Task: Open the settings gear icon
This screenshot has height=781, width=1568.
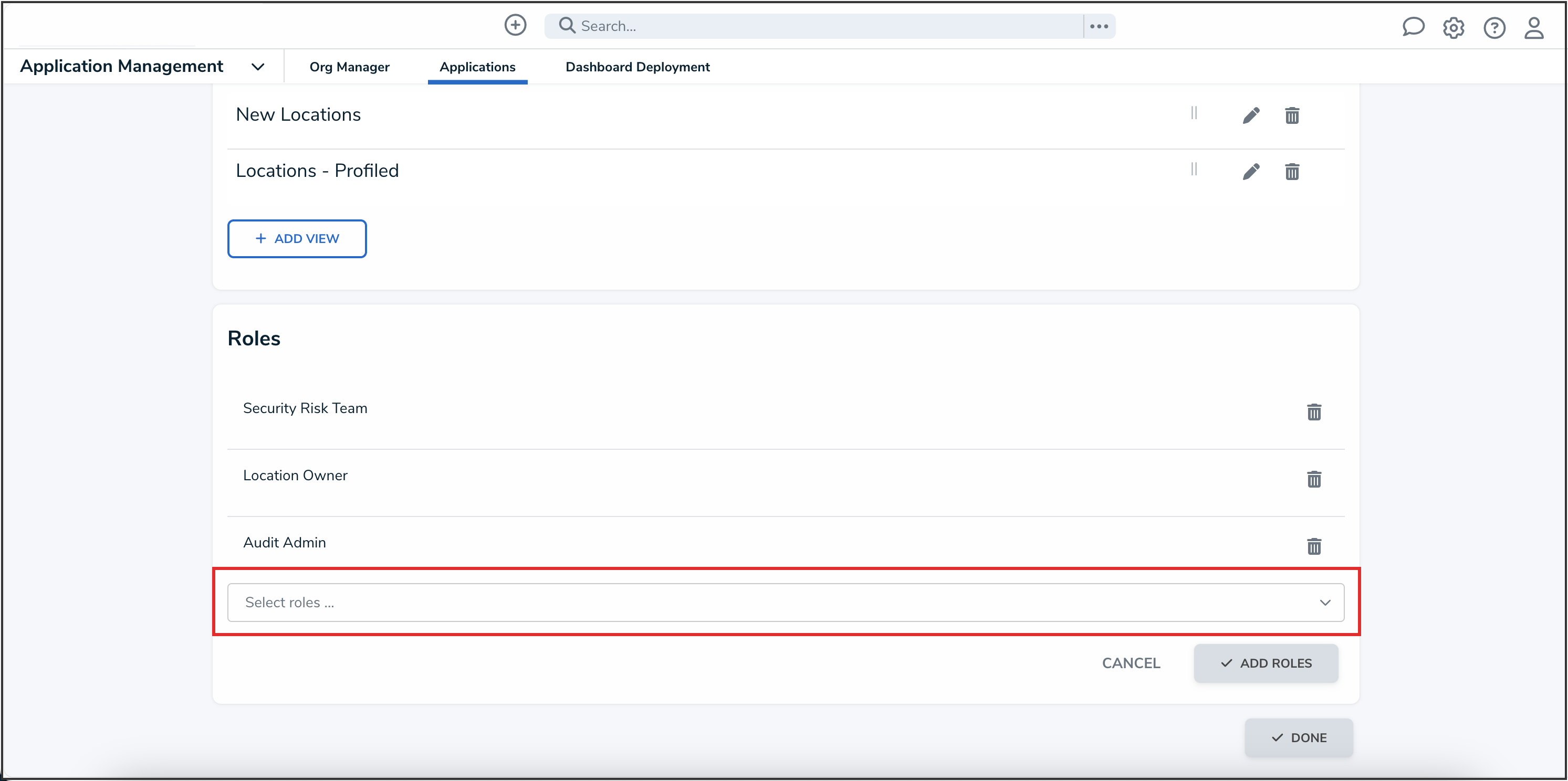Action: 1454,27
